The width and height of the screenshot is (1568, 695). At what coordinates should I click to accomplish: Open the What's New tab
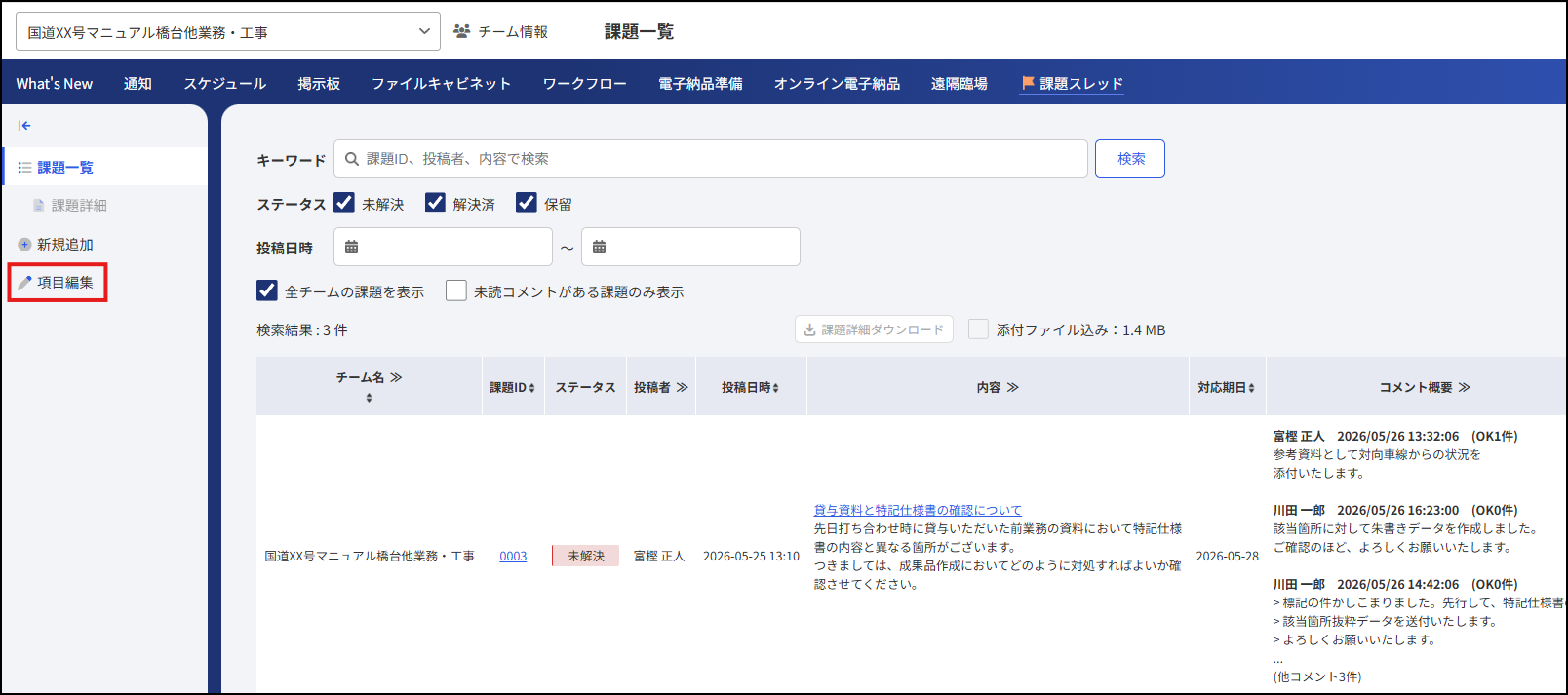point(55,84)
